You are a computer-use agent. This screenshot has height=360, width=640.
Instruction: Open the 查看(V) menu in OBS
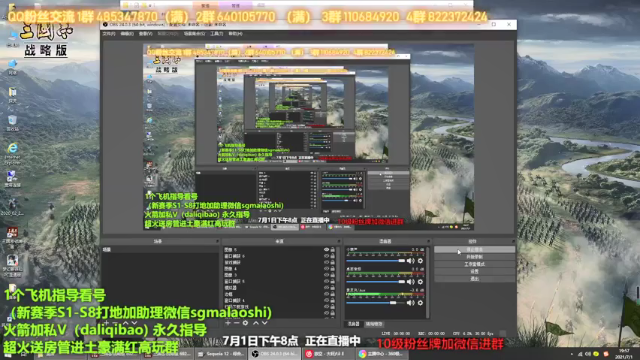146,34
